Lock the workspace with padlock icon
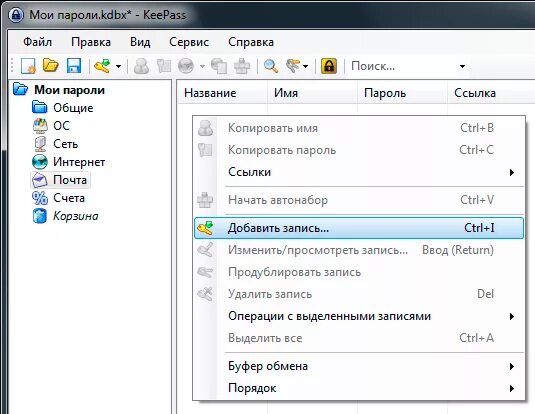The image size is (535, 414). click(x=329, y=66)
